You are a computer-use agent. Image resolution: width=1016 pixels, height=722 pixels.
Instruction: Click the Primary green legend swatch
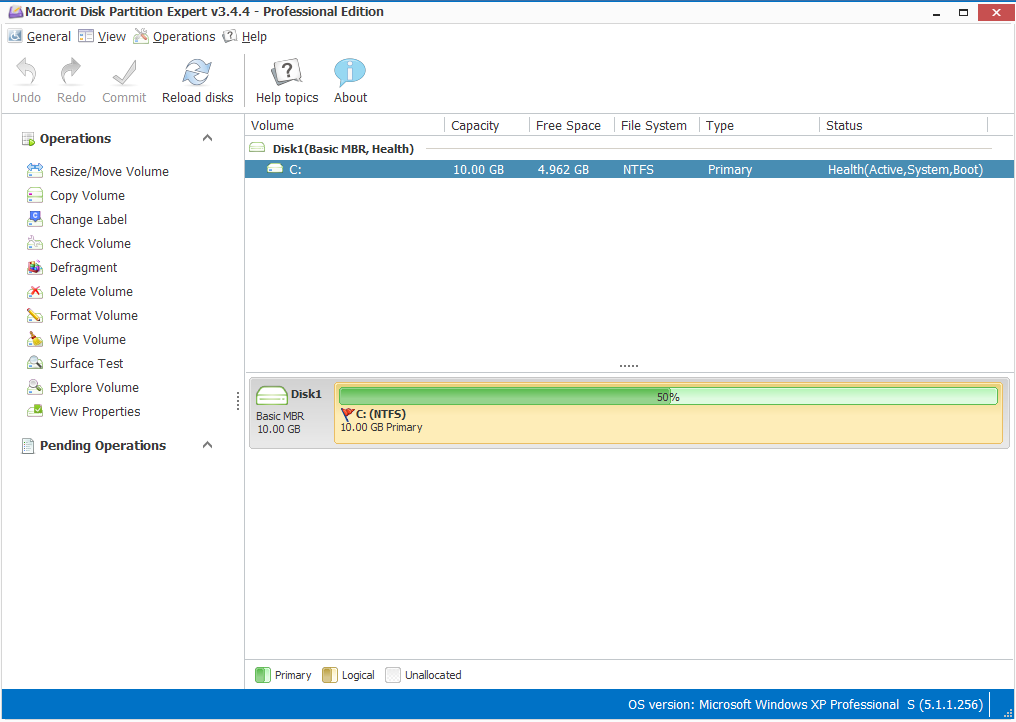[262, 675]
